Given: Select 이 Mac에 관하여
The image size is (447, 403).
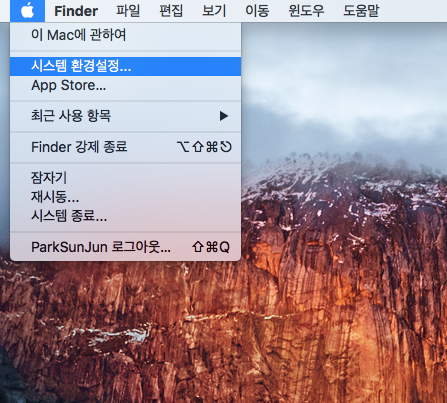Looking at the screenshot, I should pyautogui.click(x=126, y=35).
